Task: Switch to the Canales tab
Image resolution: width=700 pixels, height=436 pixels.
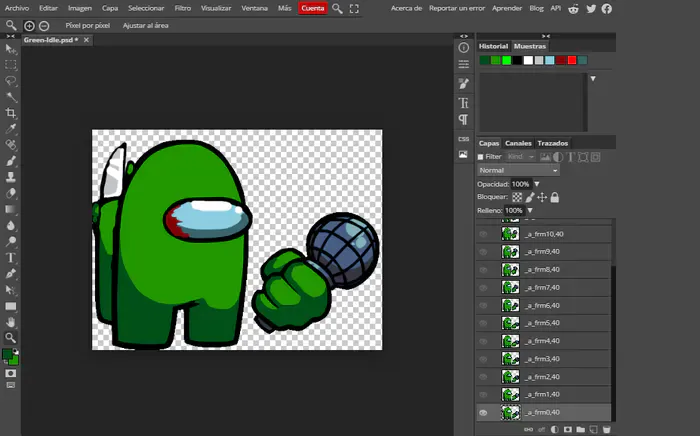Action: coord(518,143)
